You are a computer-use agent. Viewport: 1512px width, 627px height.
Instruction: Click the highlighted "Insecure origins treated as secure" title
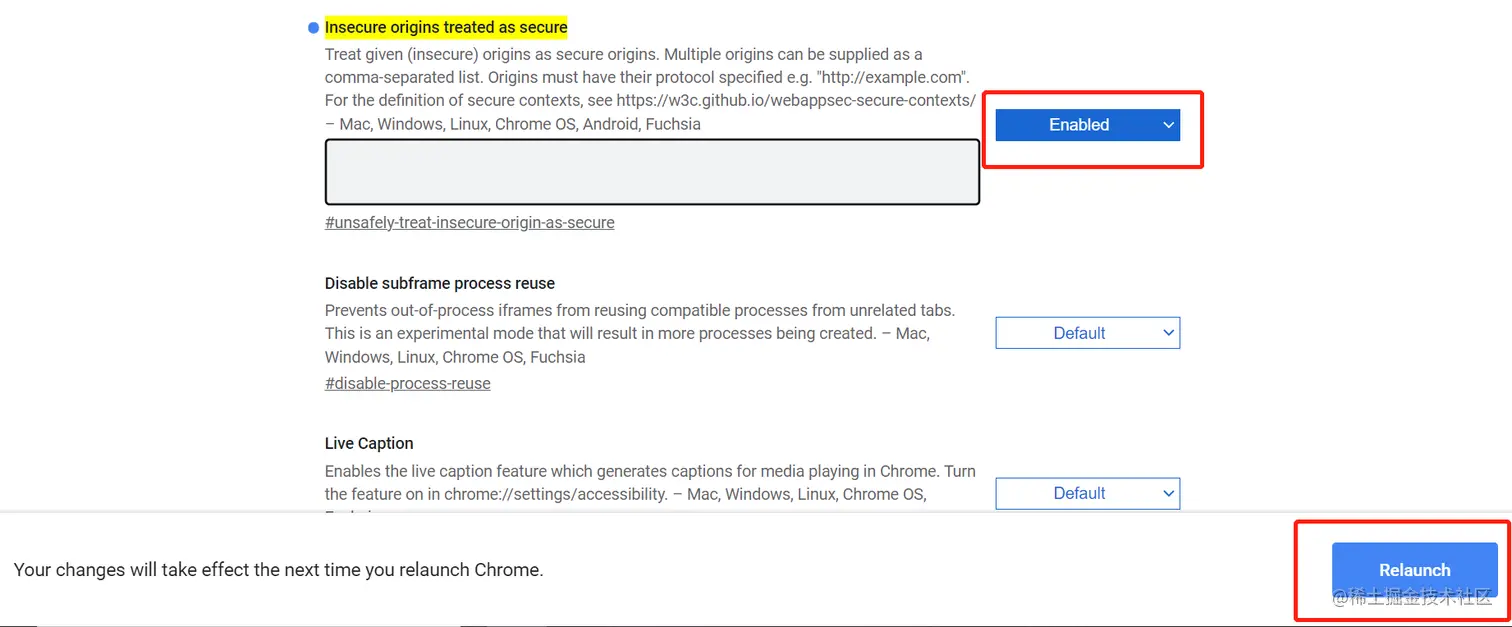pos(446,27)
